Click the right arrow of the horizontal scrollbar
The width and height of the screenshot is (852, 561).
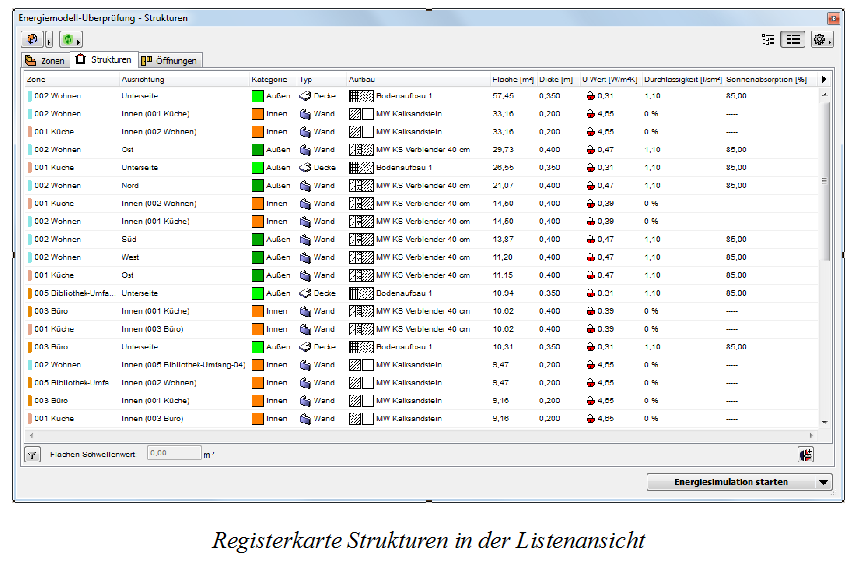coord(811,435)
